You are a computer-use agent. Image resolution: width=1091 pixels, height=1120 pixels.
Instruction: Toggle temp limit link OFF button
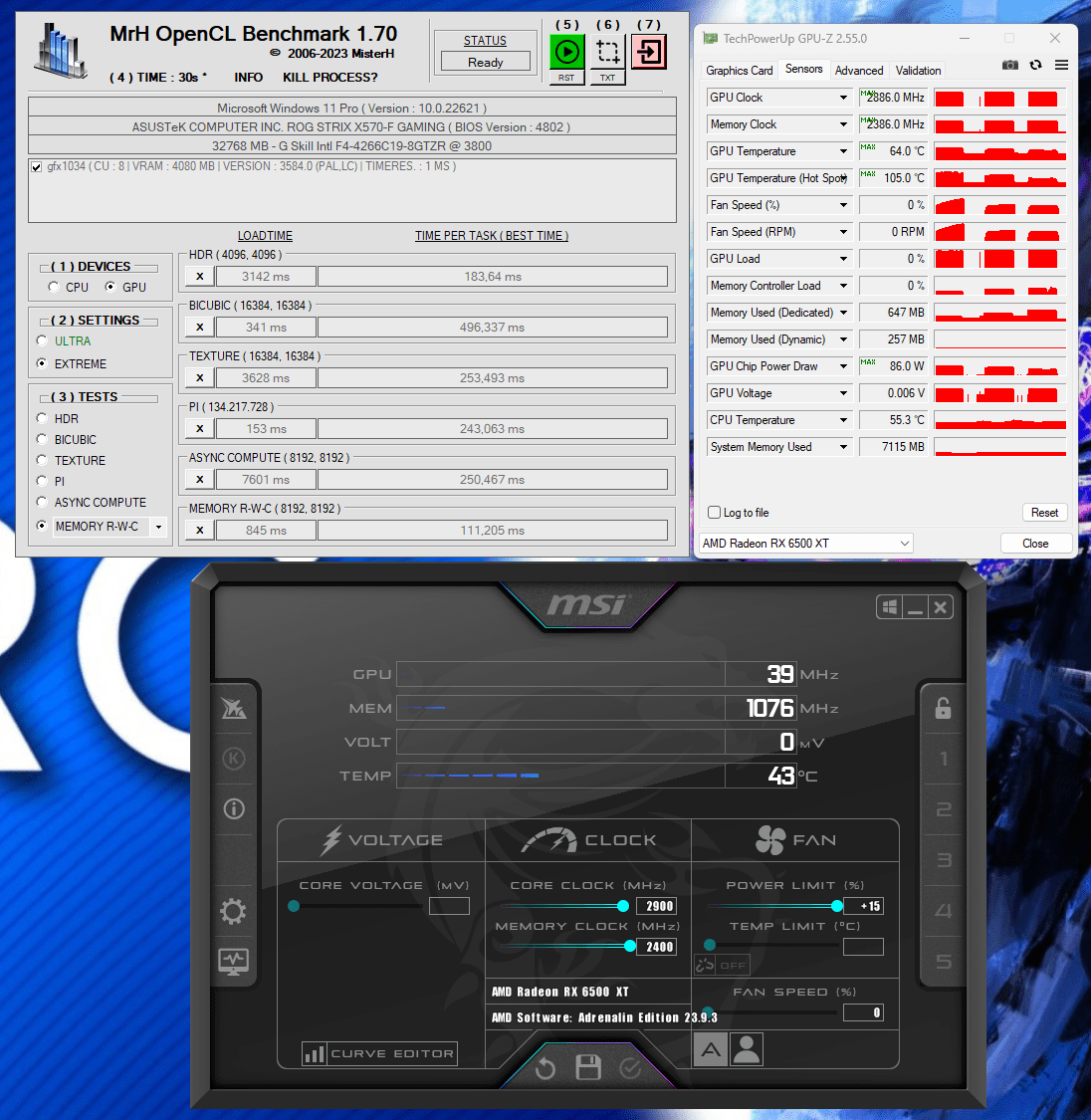click(722, 965)
